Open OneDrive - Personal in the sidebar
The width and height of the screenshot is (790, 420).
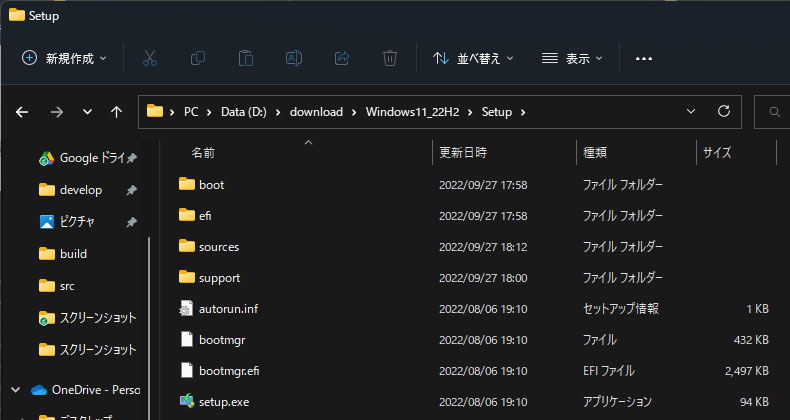pyautogui.click(x=86, y=390)
